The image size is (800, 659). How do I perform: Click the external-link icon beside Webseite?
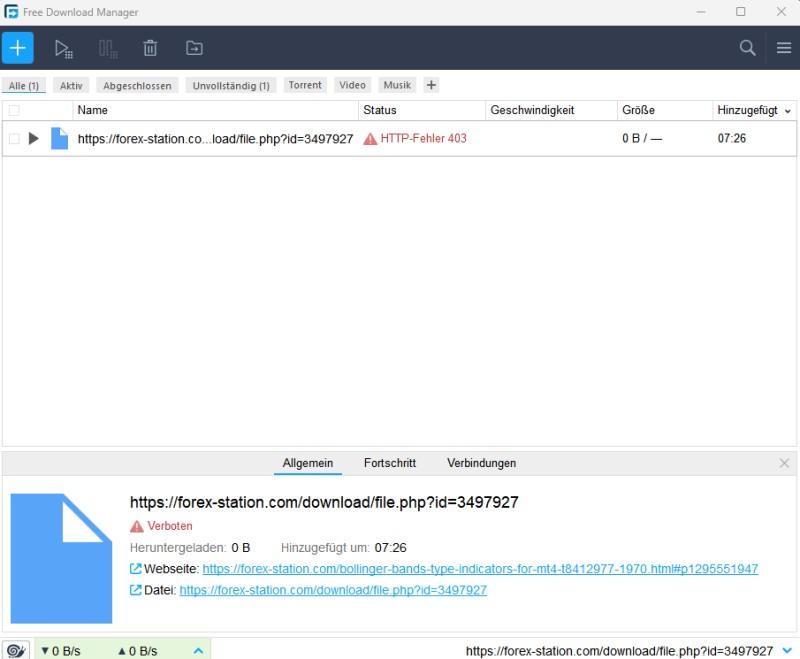[x=135, y=569]
